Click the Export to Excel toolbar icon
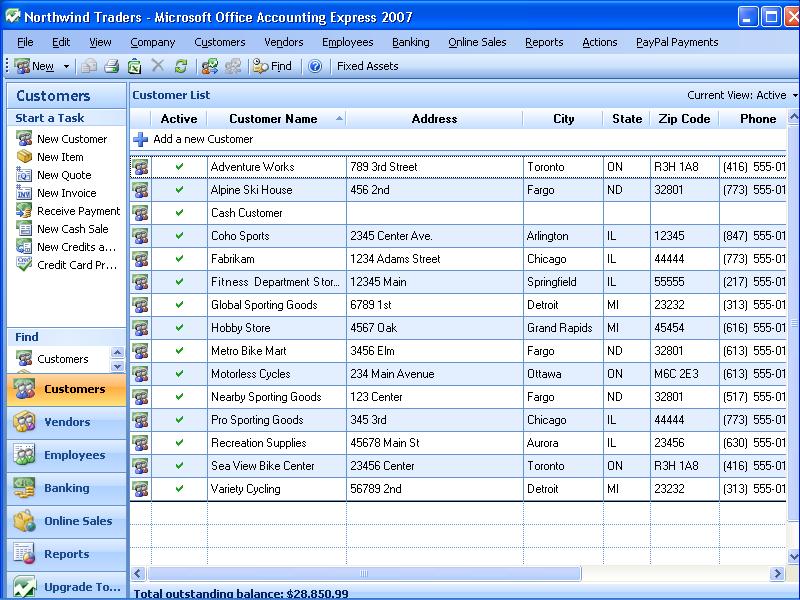Image resolution: width=800 pixels, height=600 pixels. click(x=134, y=66)
